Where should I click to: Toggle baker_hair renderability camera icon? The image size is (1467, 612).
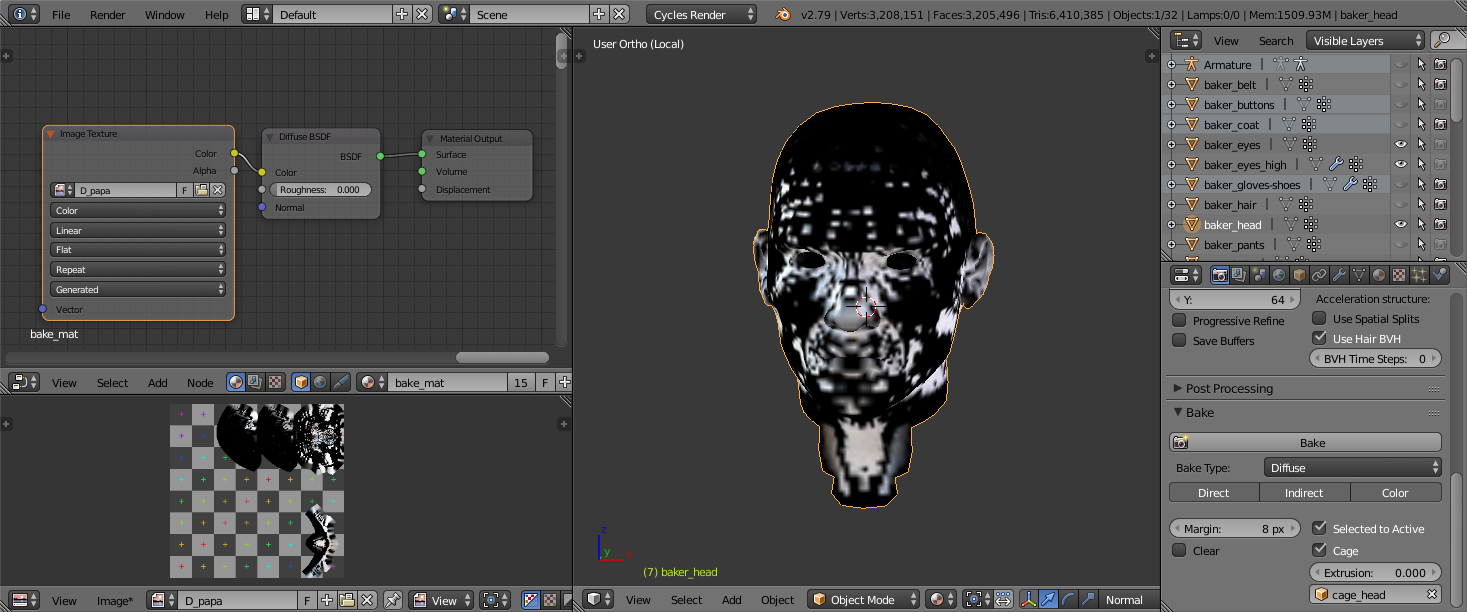pos(1441,205)
